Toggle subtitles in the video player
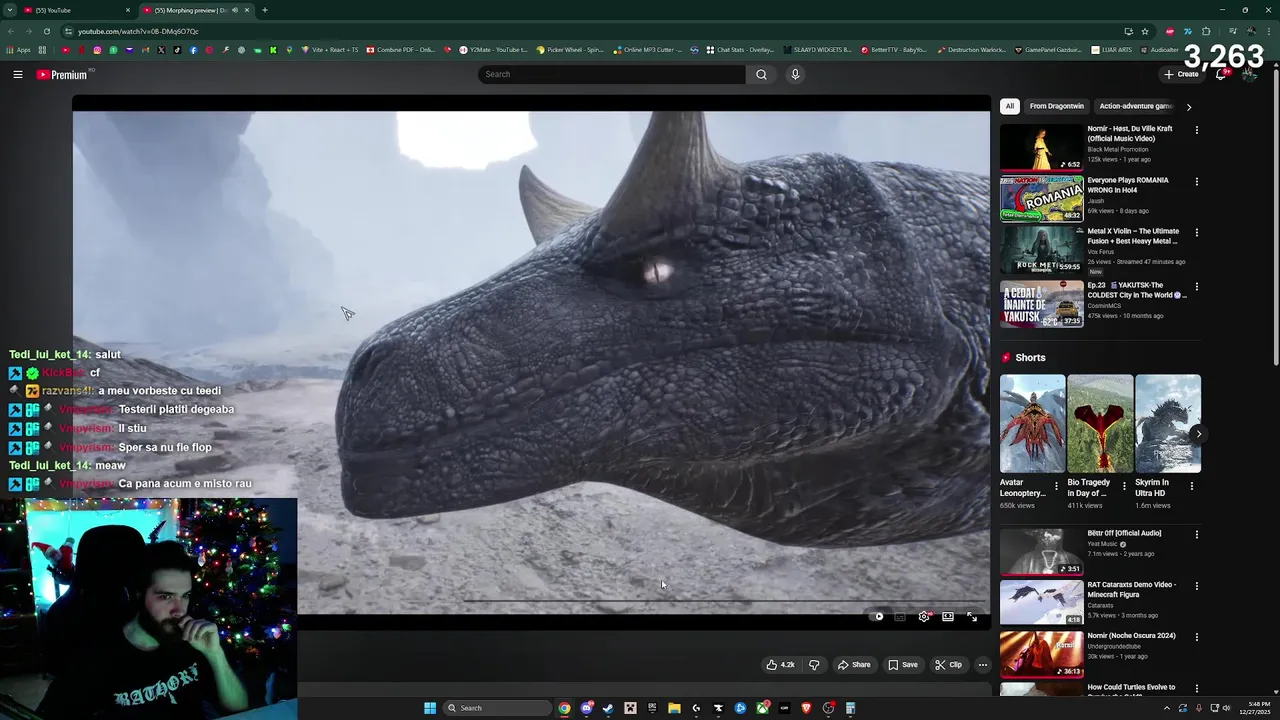Image resolution: width=1280 pixels, height=720 pixels. pos(900,616)
